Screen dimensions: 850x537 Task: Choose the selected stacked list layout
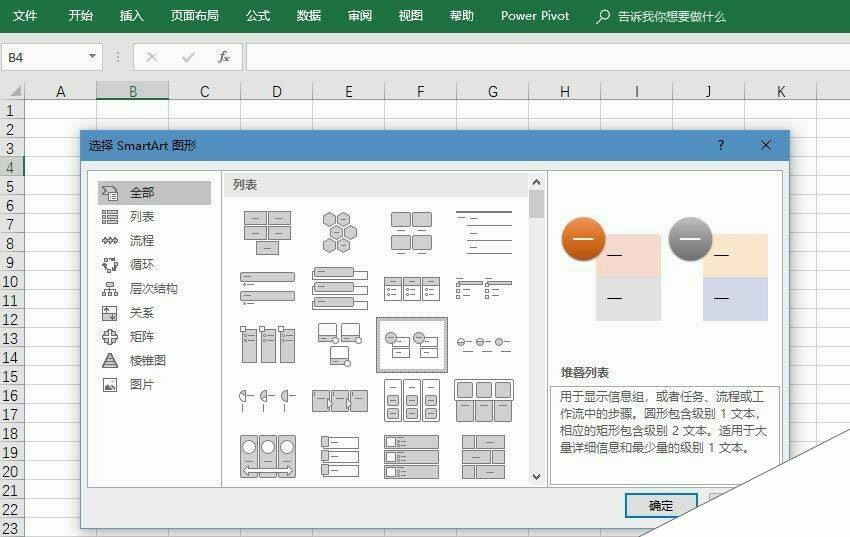click(412, 345)
